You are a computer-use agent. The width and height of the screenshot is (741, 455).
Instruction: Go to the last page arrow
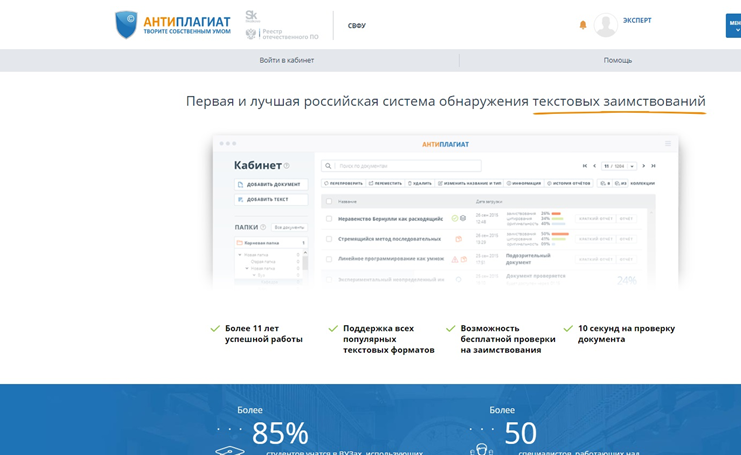click(x=653, y=166)
